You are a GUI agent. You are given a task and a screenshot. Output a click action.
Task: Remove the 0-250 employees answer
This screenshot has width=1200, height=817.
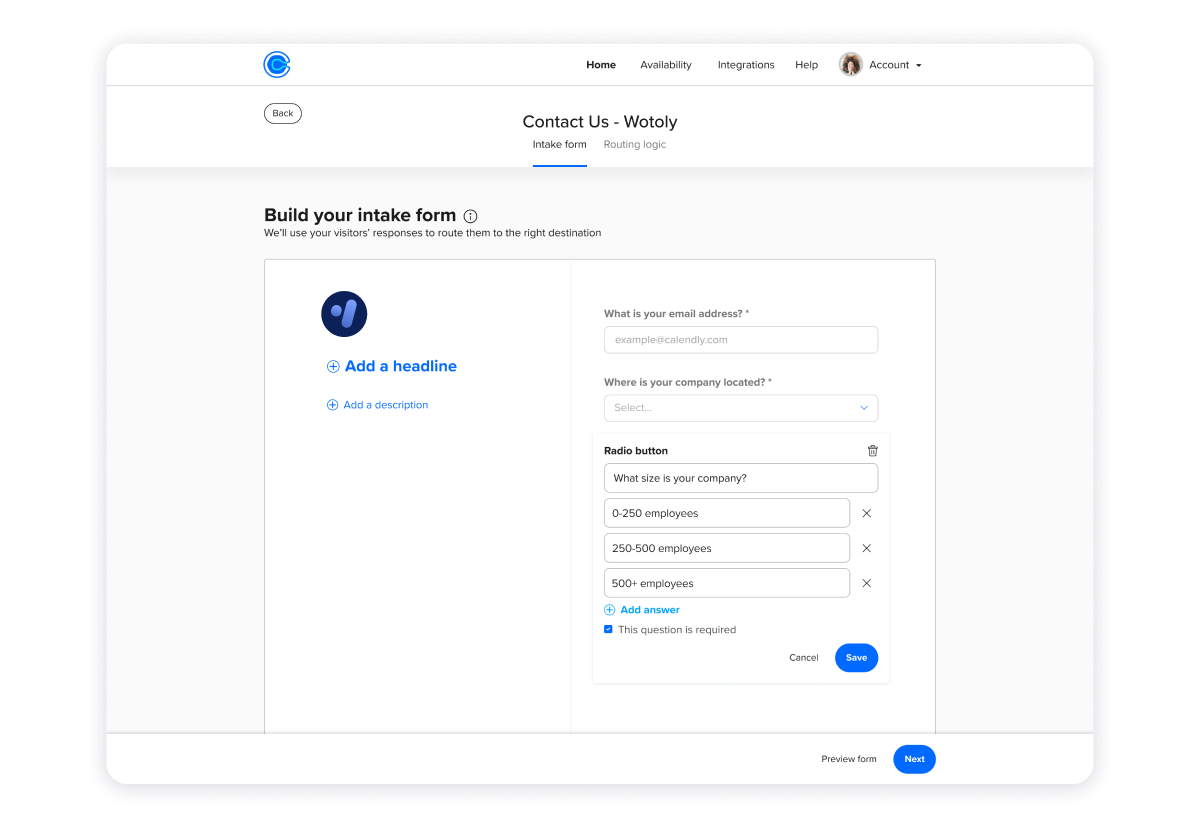click(867, 513)
